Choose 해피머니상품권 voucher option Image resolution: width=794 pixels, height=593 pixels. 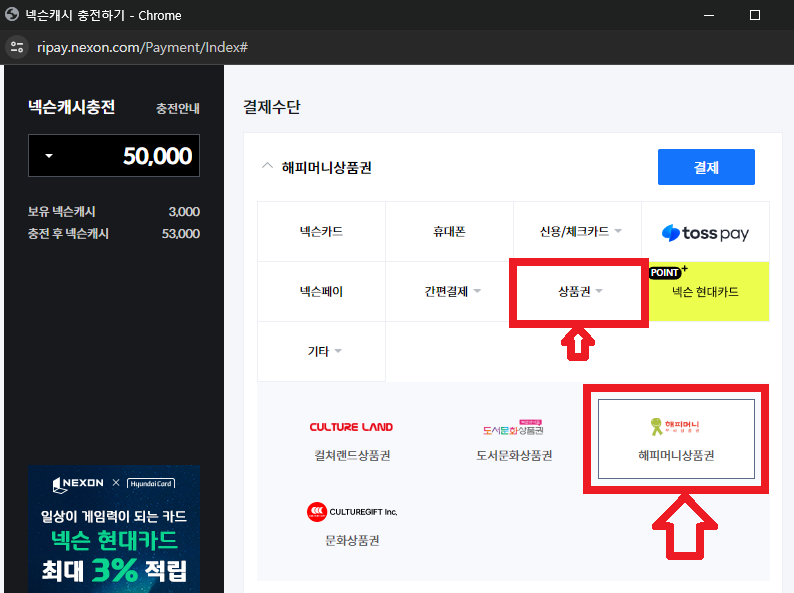[x=676, y=439]
